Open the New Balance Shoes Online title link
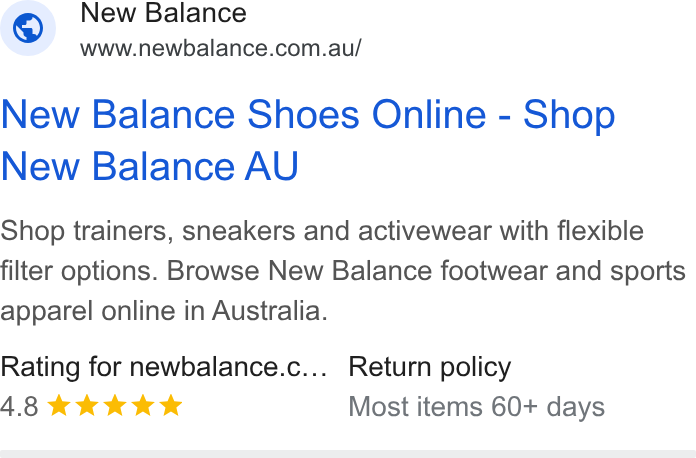The image size is (696, 458). pos(308,140)
